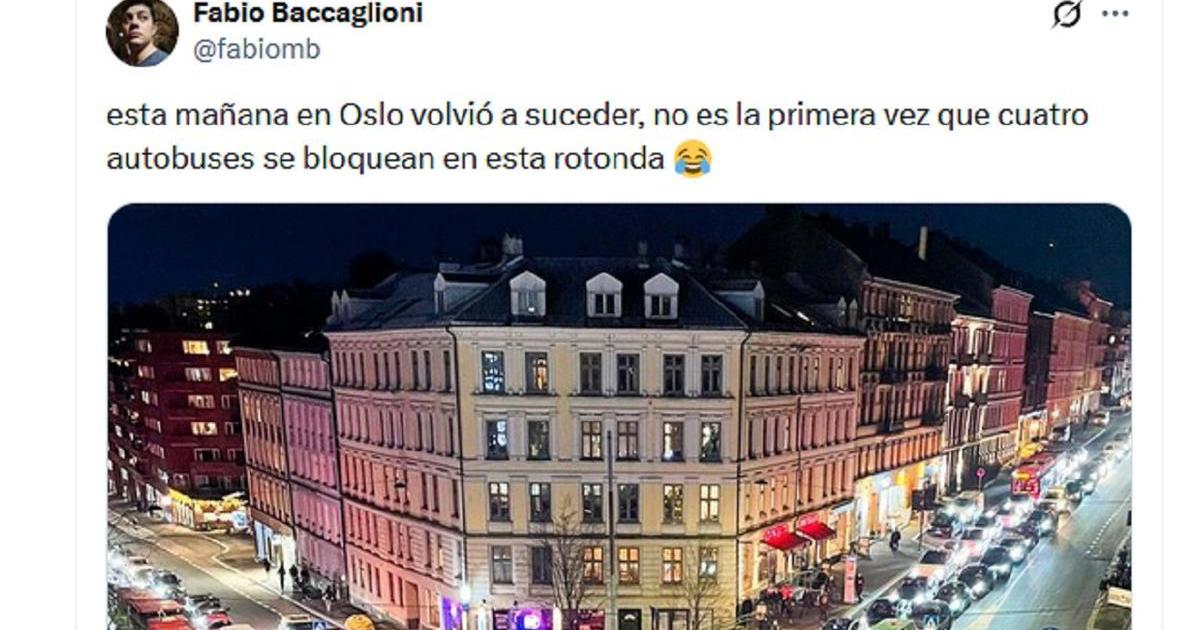Click the word "rotonda" in tweet text
Image resolution: width=1200 pixels, height=630 pixels.
[623, 159]
